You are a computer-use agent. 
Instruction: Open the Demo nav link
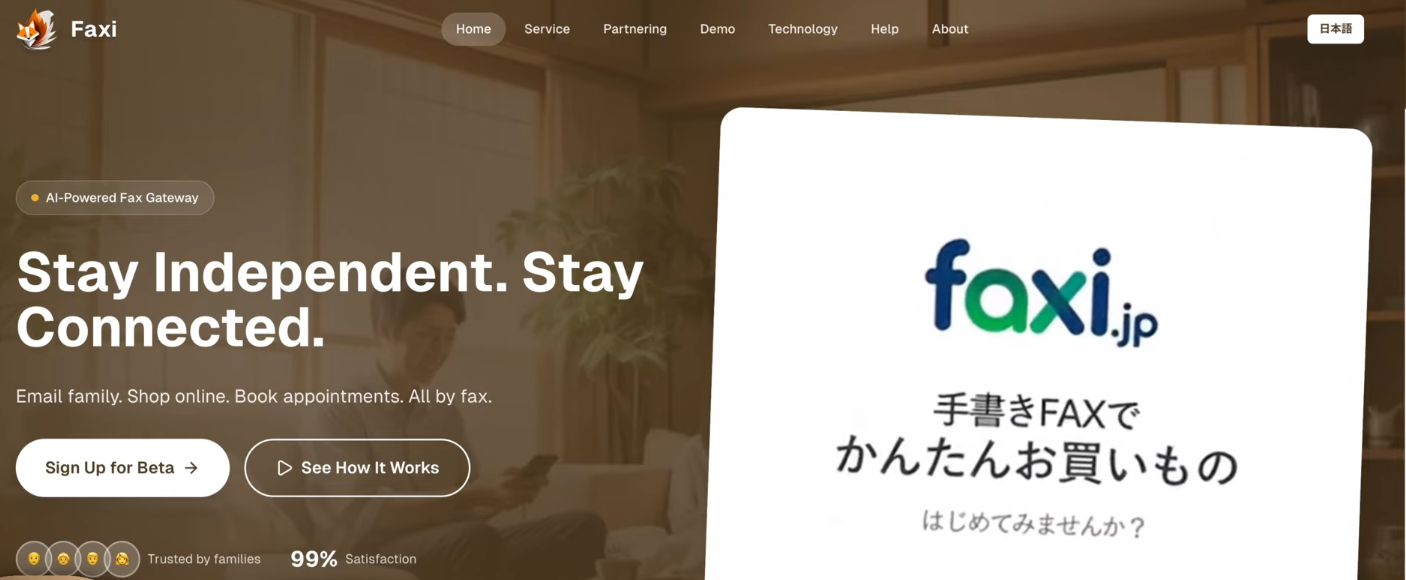(x=717, y=29)
